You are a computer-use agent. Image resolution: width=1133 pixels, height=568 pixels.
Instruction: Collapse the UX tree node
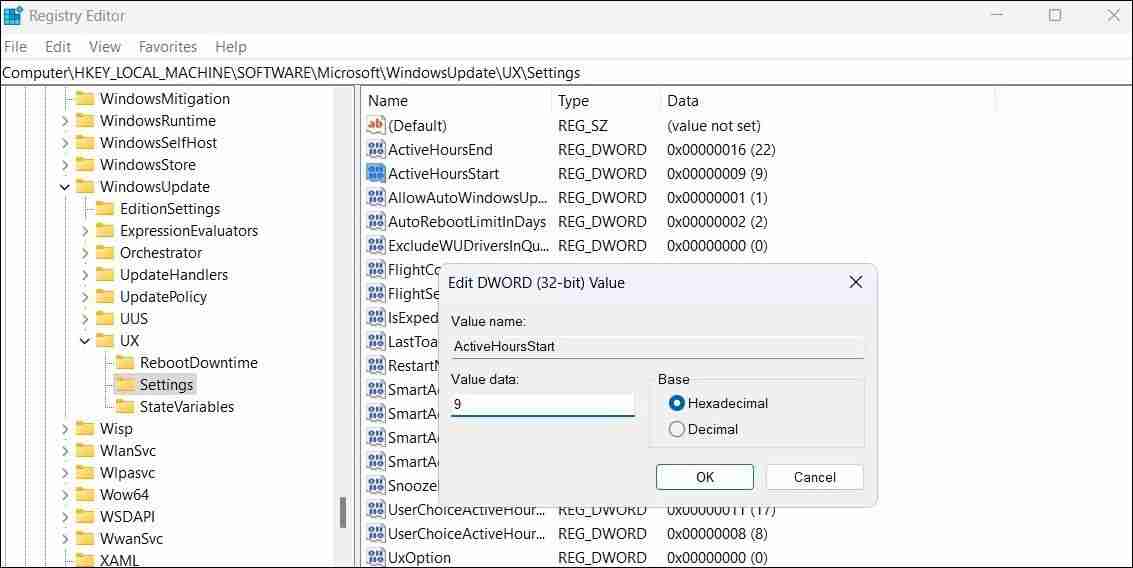(85, 341)
